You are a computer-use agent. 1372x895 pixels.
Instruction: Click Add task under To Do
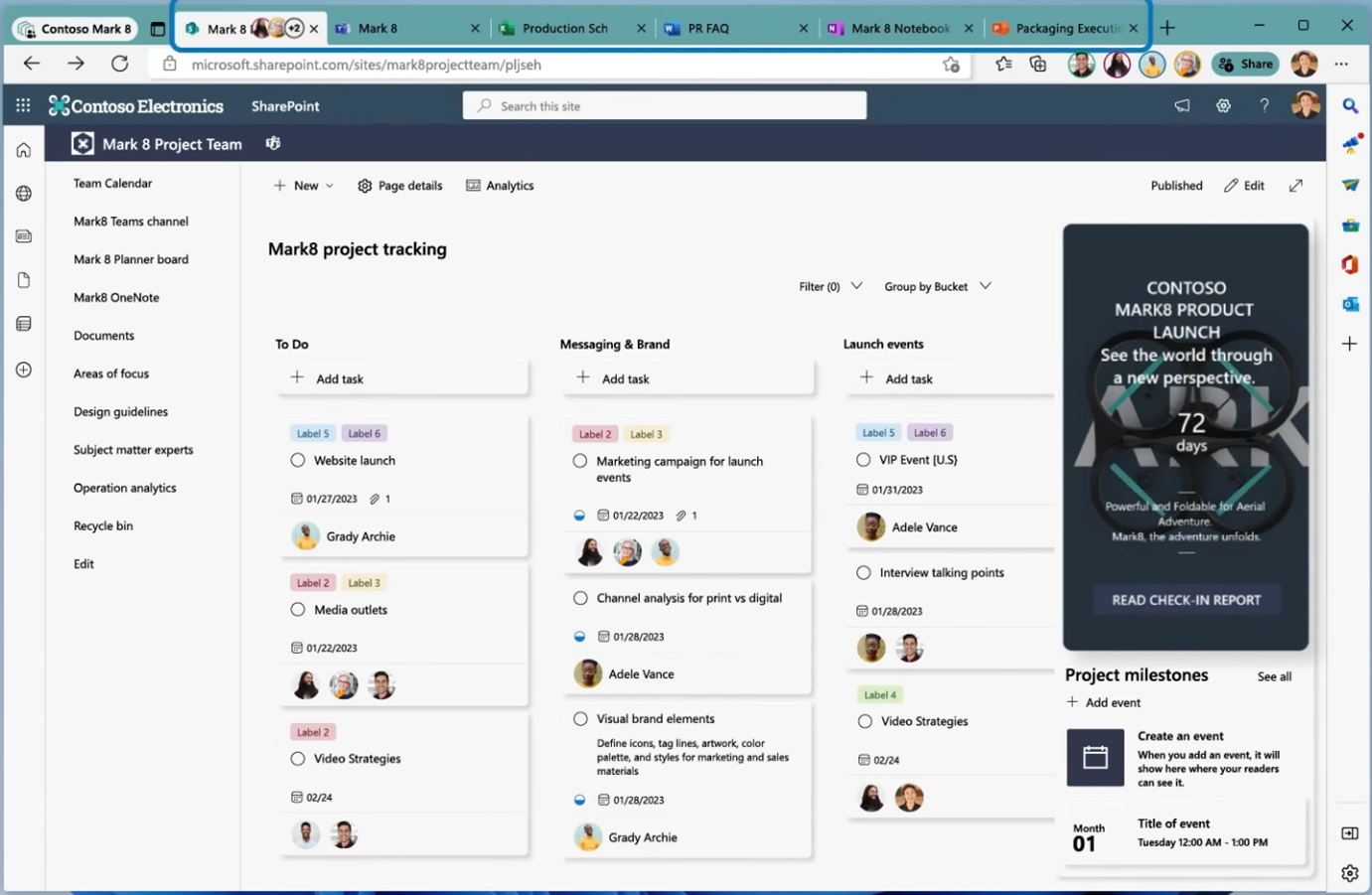403,378
